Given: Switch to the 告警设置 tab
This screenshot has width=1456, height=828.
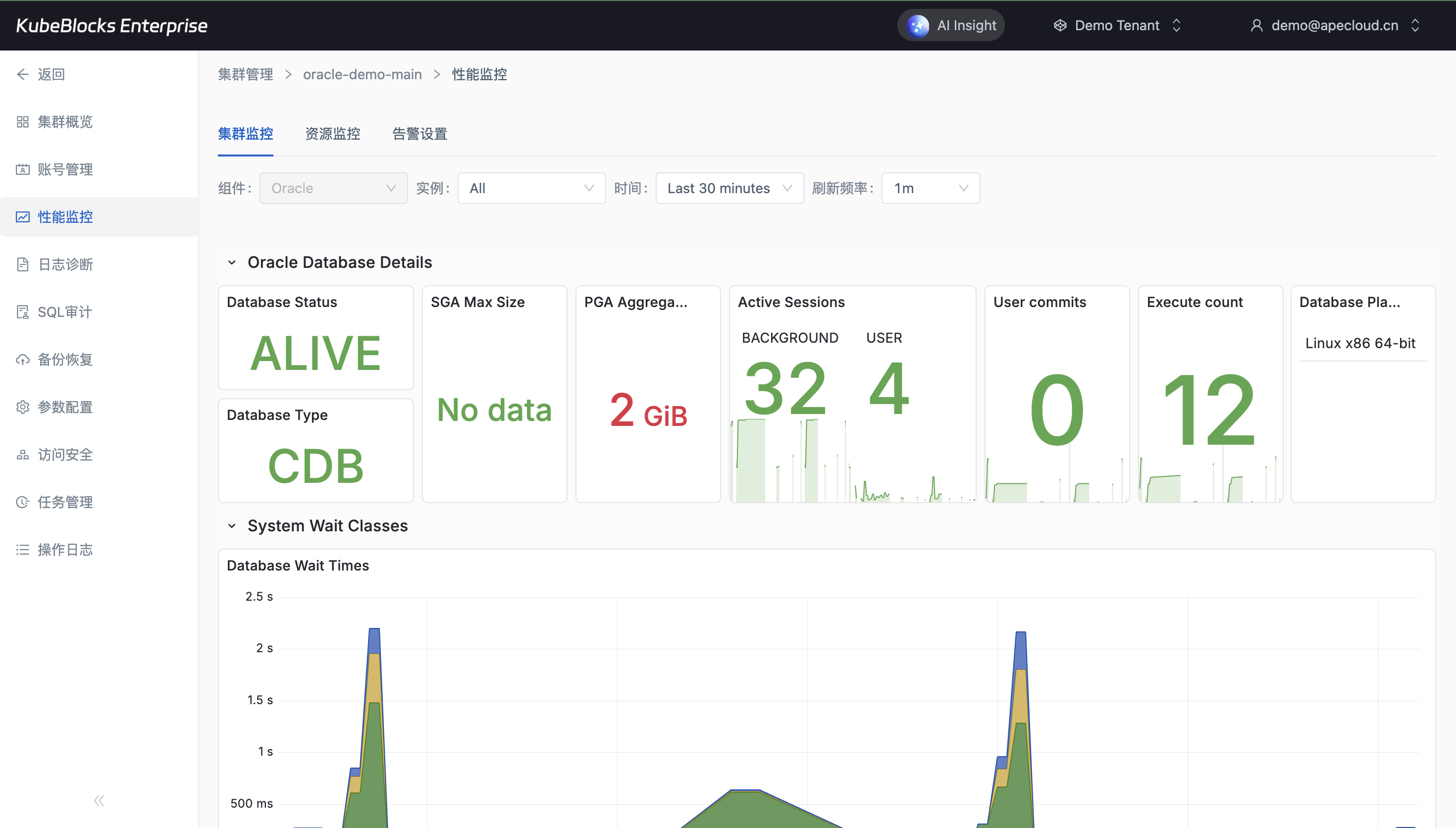Looking at the screenshot, I should coord(419,134).
